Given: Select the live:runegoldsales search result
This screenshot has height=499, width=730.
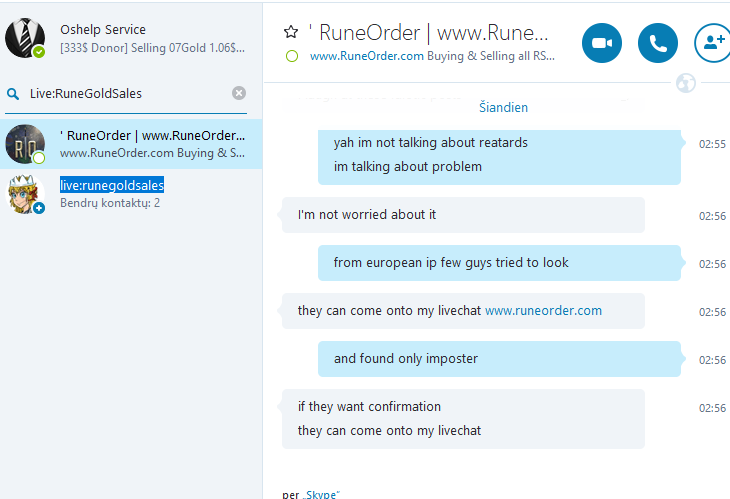Looking at the screenshot, I should click(x=131, y=194).
